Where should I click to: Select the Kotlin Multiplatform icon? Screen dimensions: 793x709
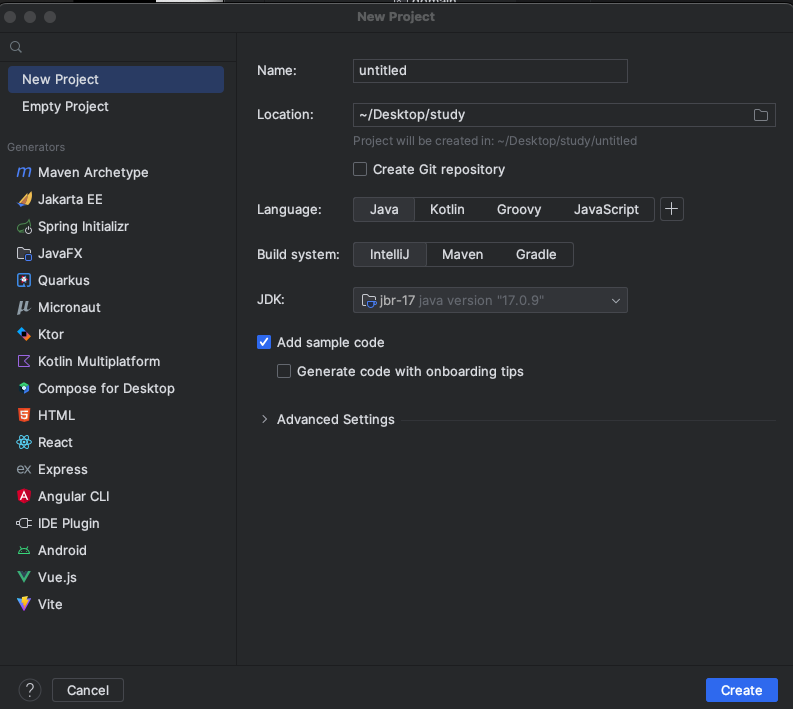24,361
